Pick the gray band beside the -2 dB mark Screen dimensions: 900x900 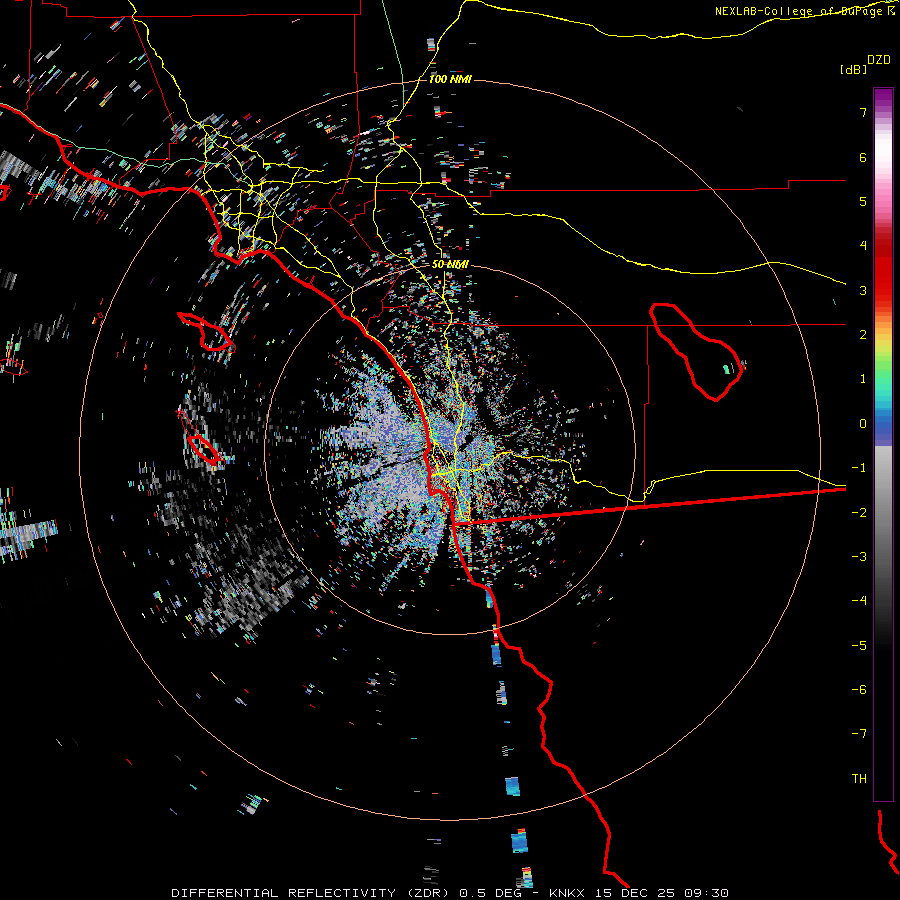click(883, 513)
